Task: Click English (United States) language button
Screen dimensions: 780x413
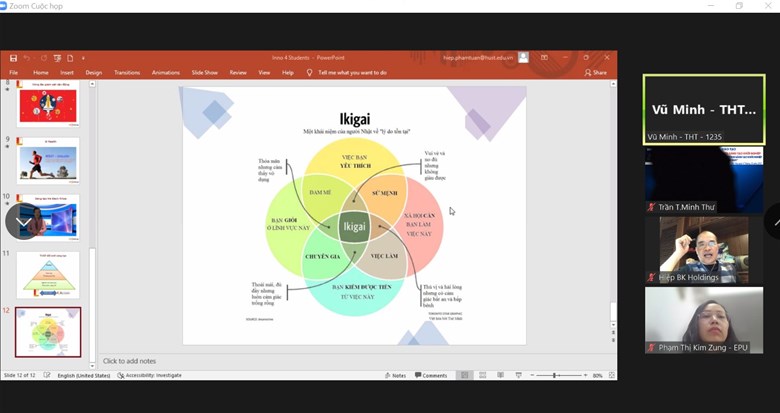Action: point(81,375)
